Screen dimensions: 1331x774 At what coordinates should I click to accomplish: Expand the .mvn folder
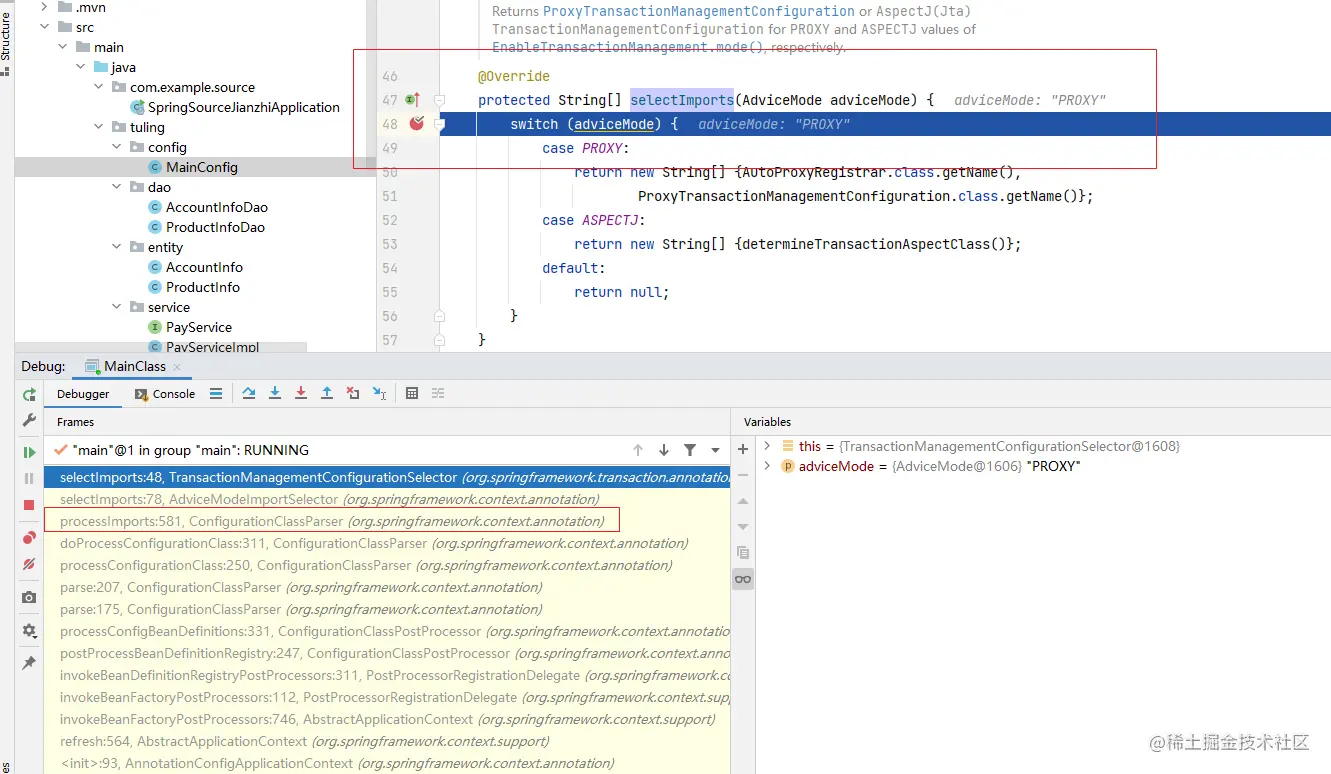pyautogui.click(x=45, y=7)
